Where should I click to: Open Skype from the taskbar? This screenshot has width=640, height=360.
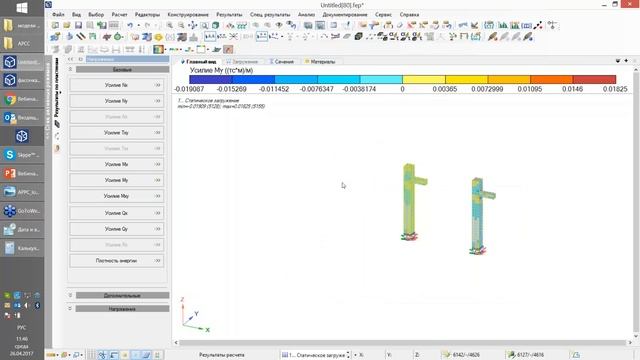22,155
